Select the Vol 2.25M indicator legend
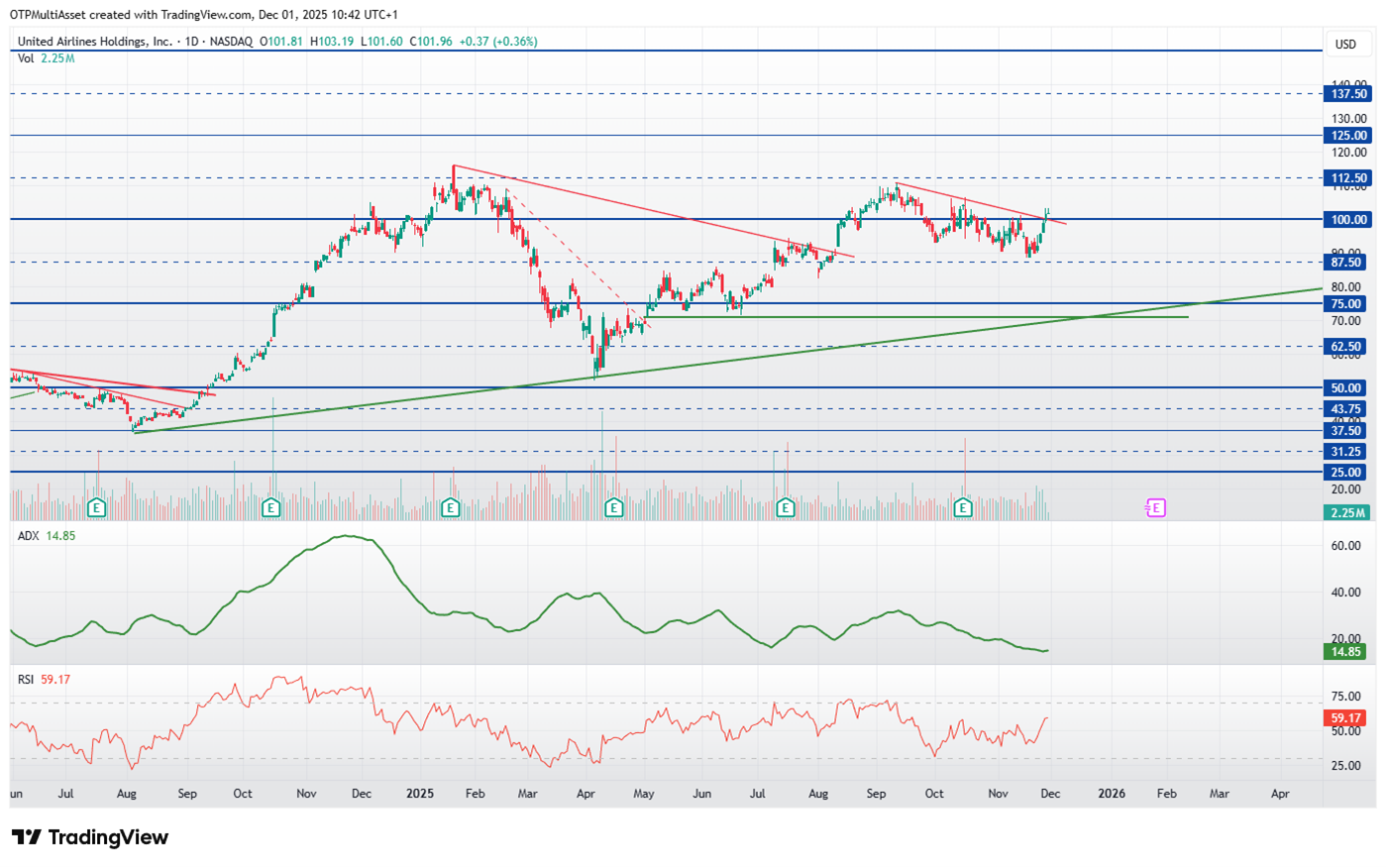Screen dimensions: 1386x867 46,59
